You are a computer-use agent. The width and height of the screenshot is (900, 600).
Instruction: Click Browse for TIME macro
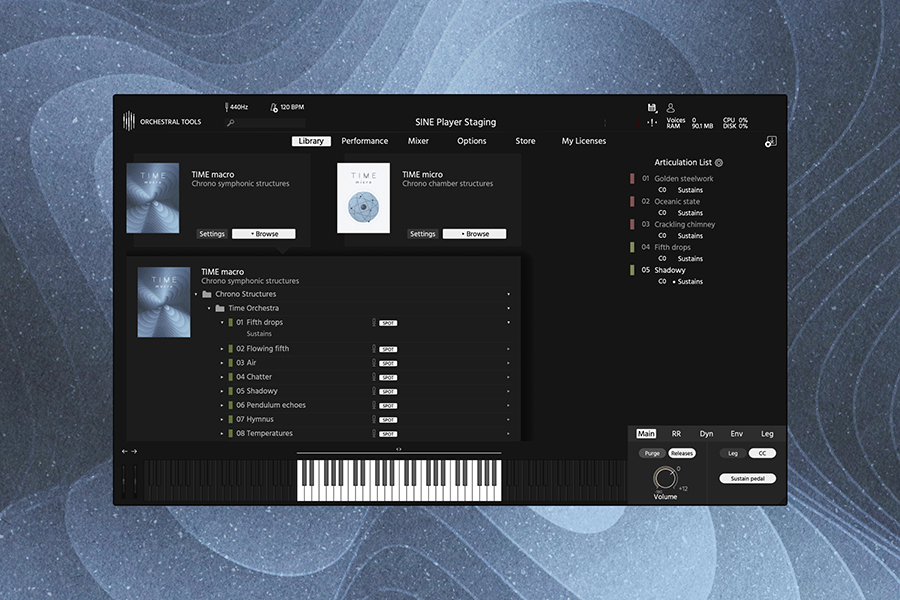[264, 234]
